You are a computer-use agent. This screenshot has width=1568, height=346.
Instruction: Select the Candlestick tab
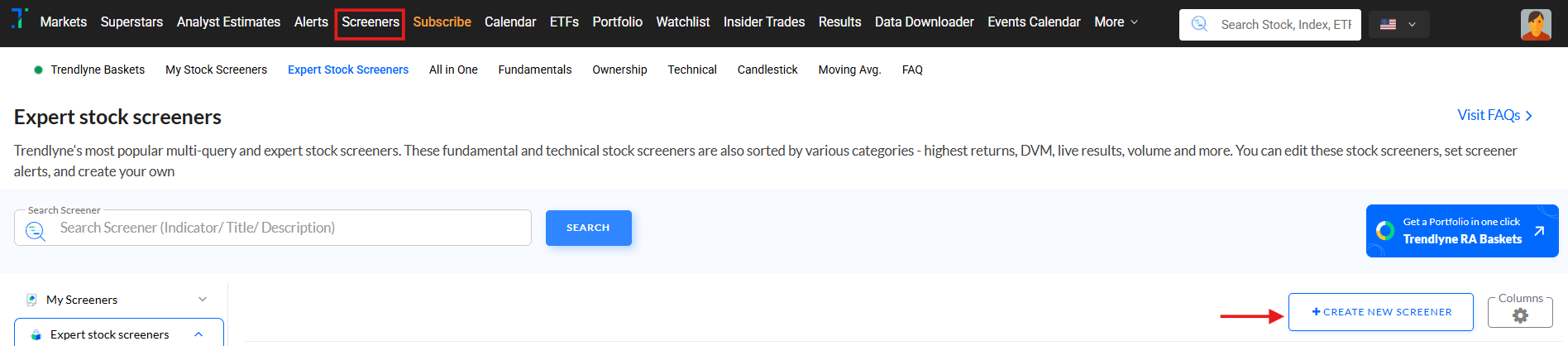[x=767, y=70]
